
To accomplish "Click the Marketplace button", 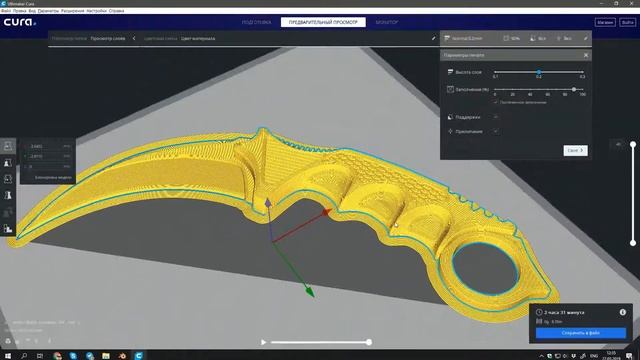I will pos(605,22).
